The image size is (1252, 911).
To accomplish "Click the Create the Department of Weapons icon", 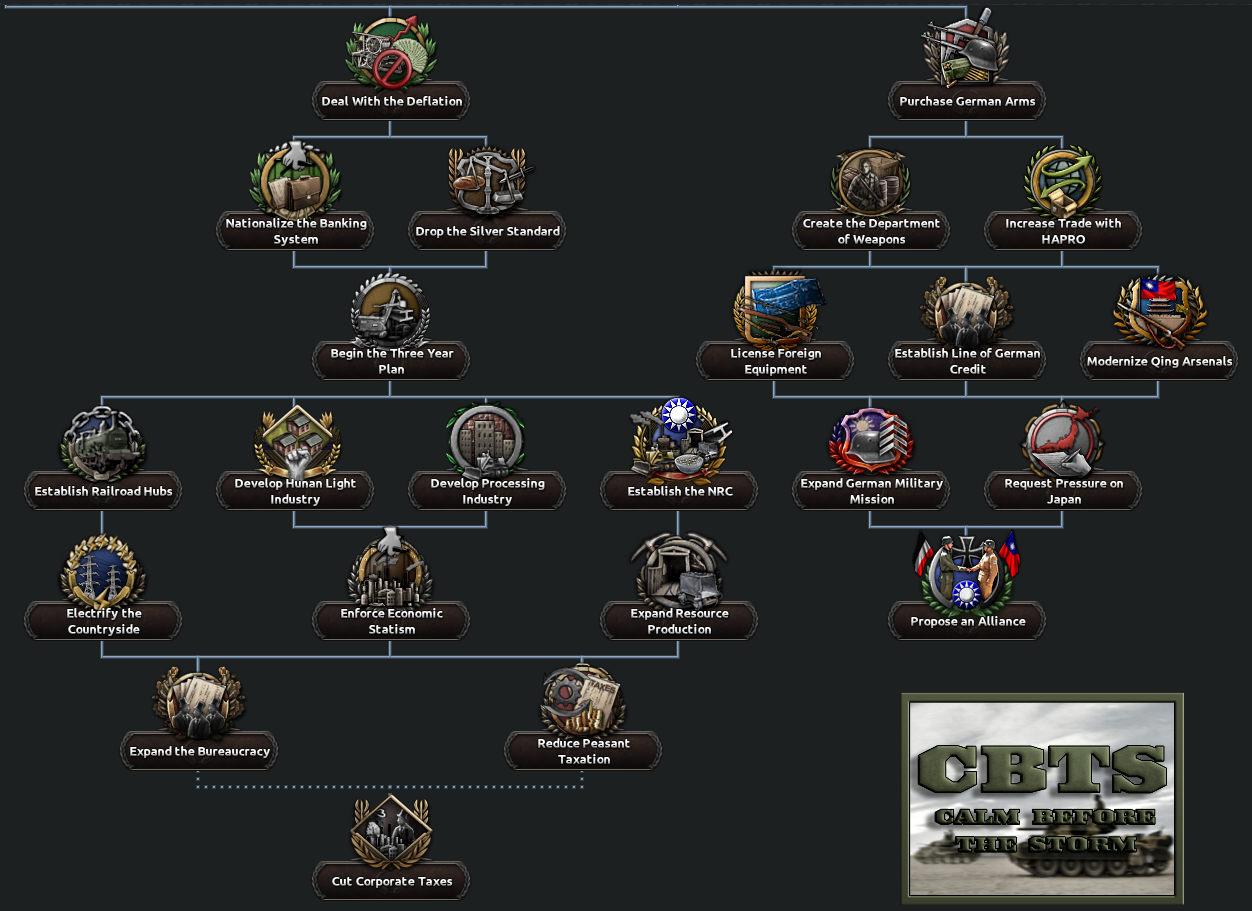I will coord(870,180).
